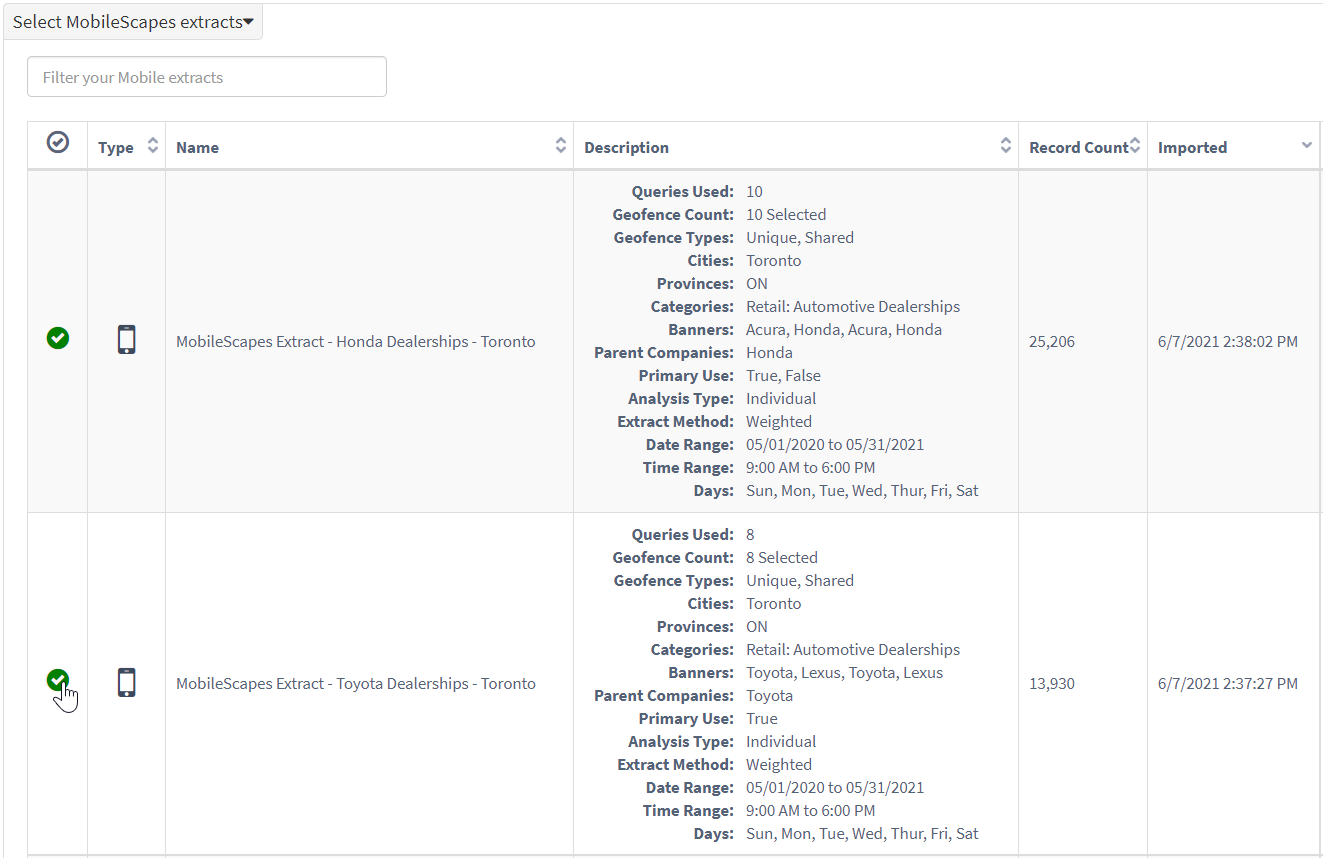Click Geofence Count value 10 Selected
The image size is (1323, 858).
pyautogui.click(x=786, y=214)
